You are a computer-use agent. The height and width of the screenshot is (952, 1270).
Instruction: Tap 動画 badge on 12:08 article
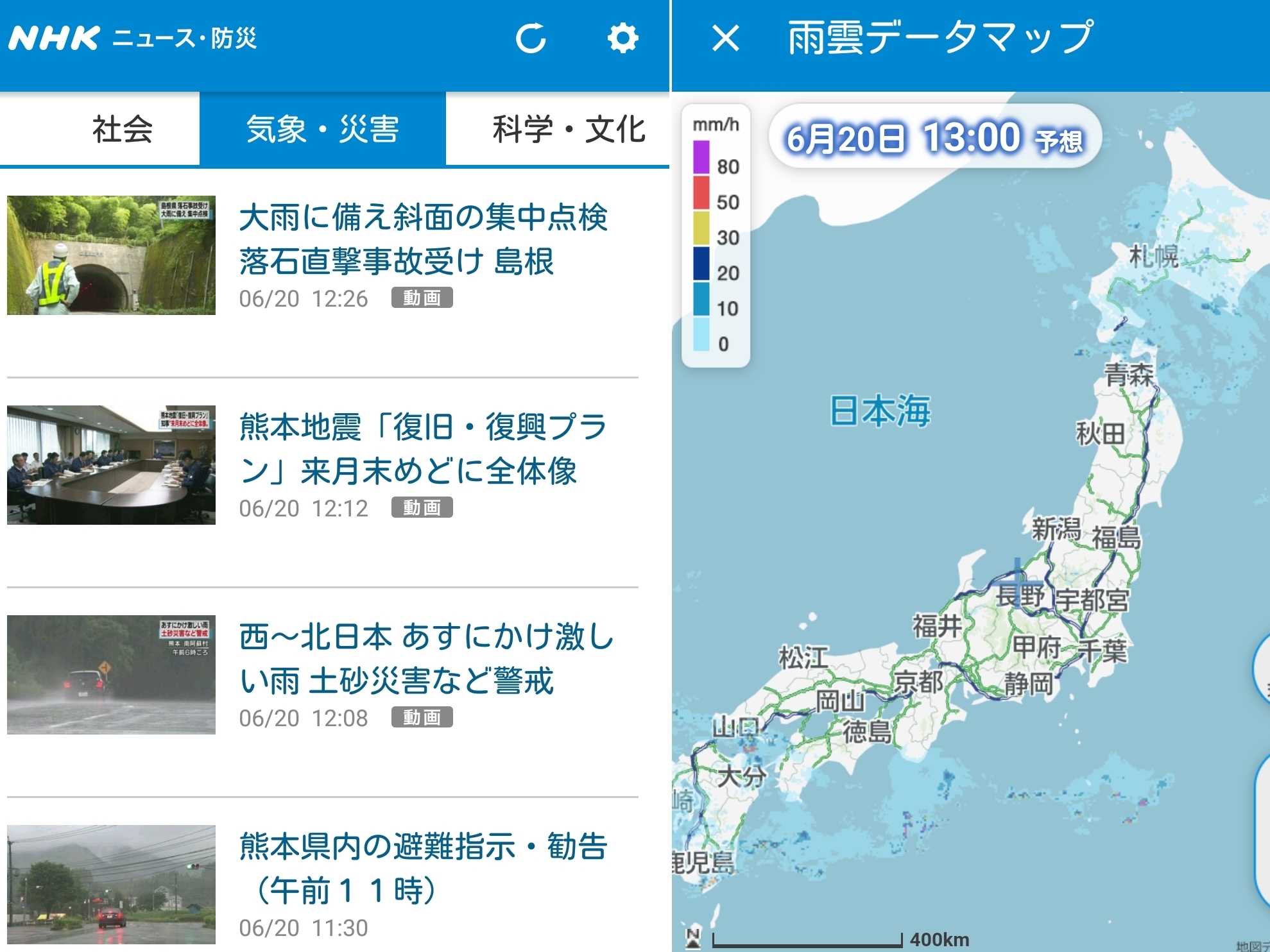pyautogui.click(x=422, y=717)
